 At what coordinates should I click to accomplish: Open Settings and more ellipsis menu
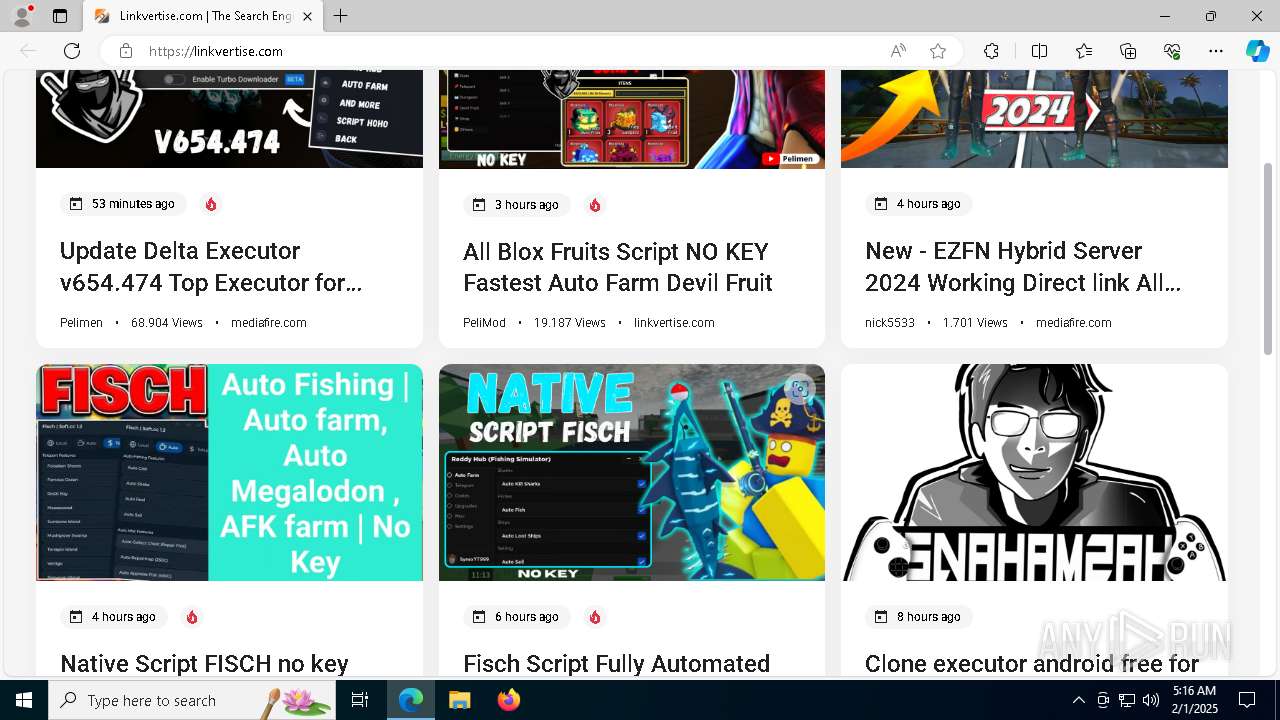1216,51
